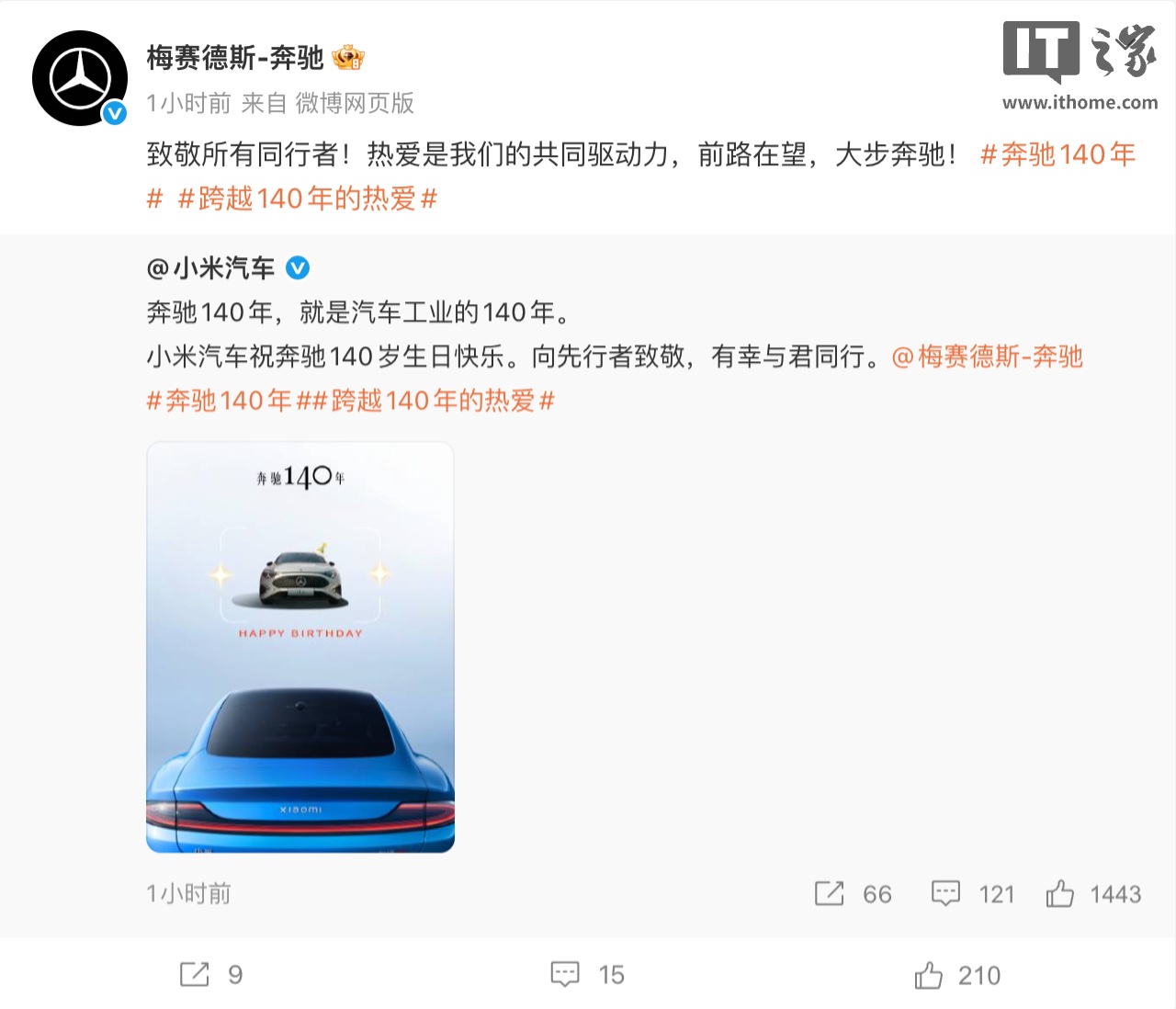Click the 微博网页版 source link
Image resolution: width=1176 pixels, height=1009 pixels.
355,103
